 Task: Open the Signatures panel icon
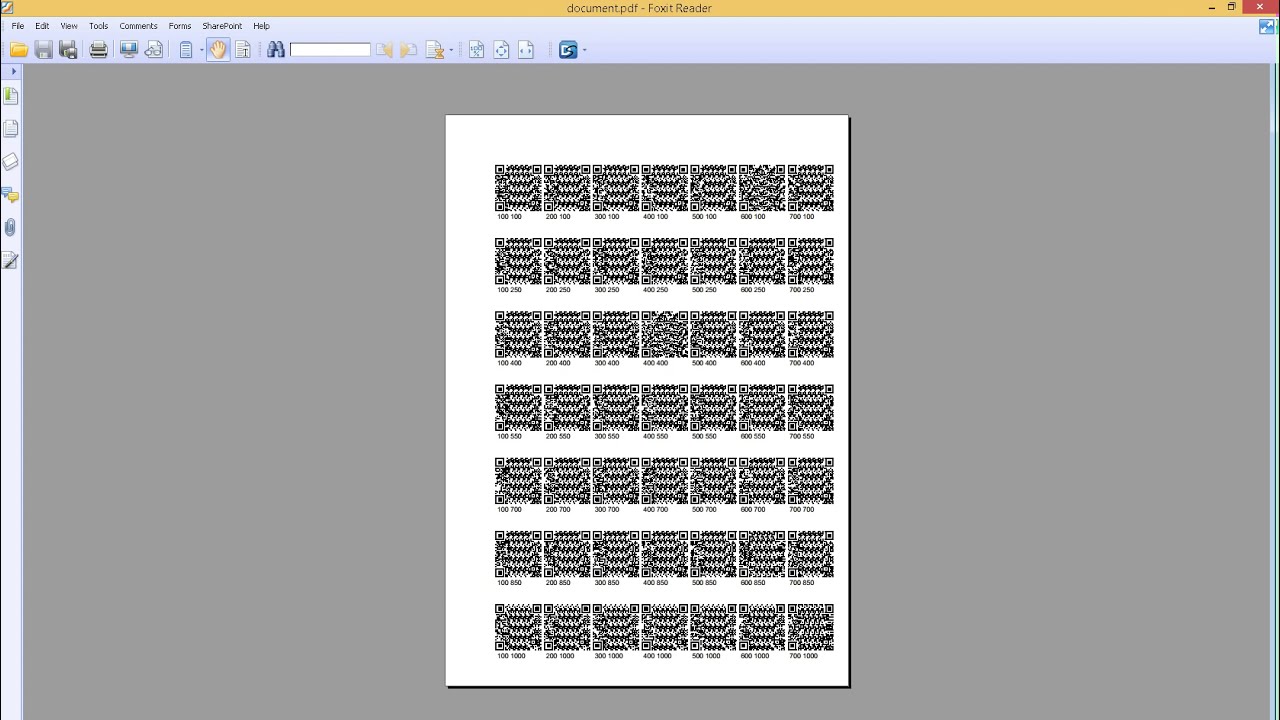(x=11, y=261)
